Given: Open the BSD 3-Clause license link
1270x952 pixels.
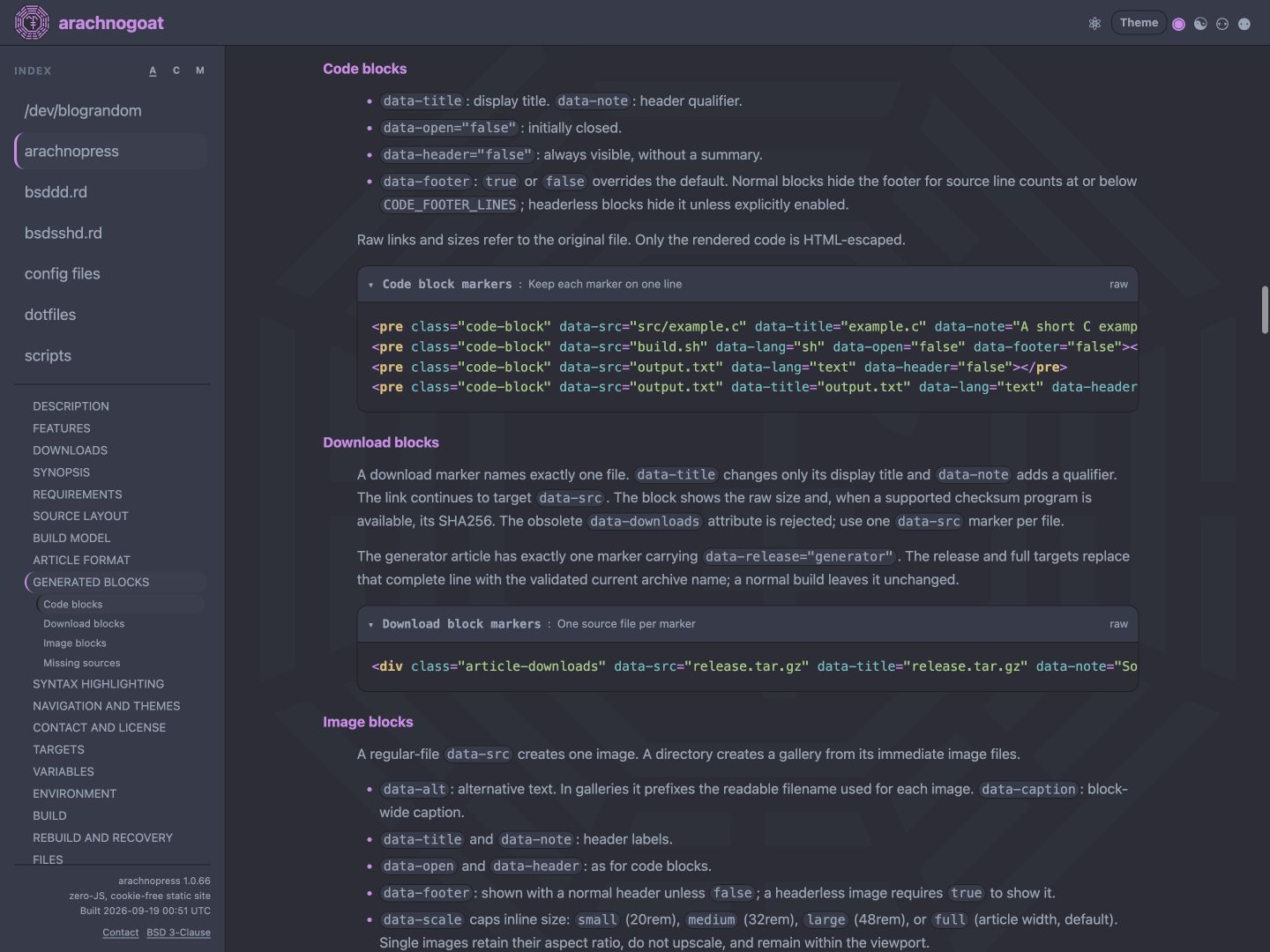Looking at the screenshot, I should click(178, 933).
